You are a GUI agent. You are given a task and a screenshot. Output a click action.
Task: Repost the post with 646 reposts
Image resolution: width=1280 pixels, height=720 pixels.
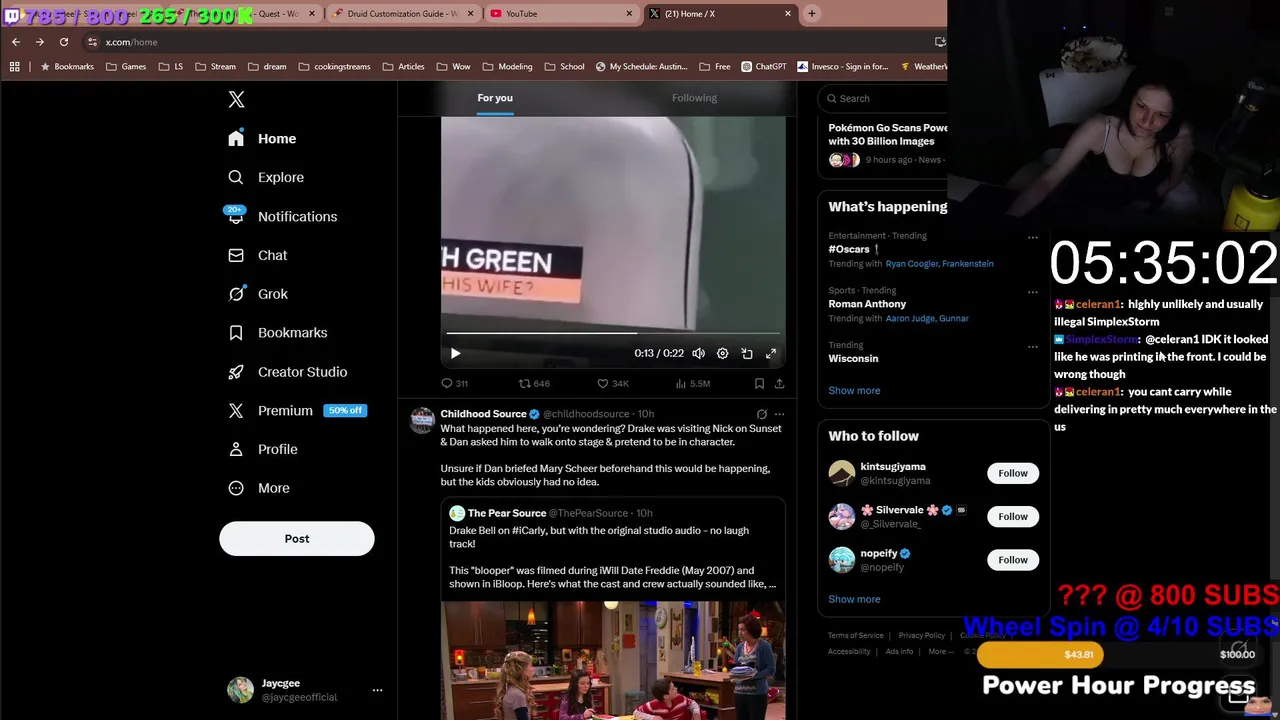click(x=534, y=383)
